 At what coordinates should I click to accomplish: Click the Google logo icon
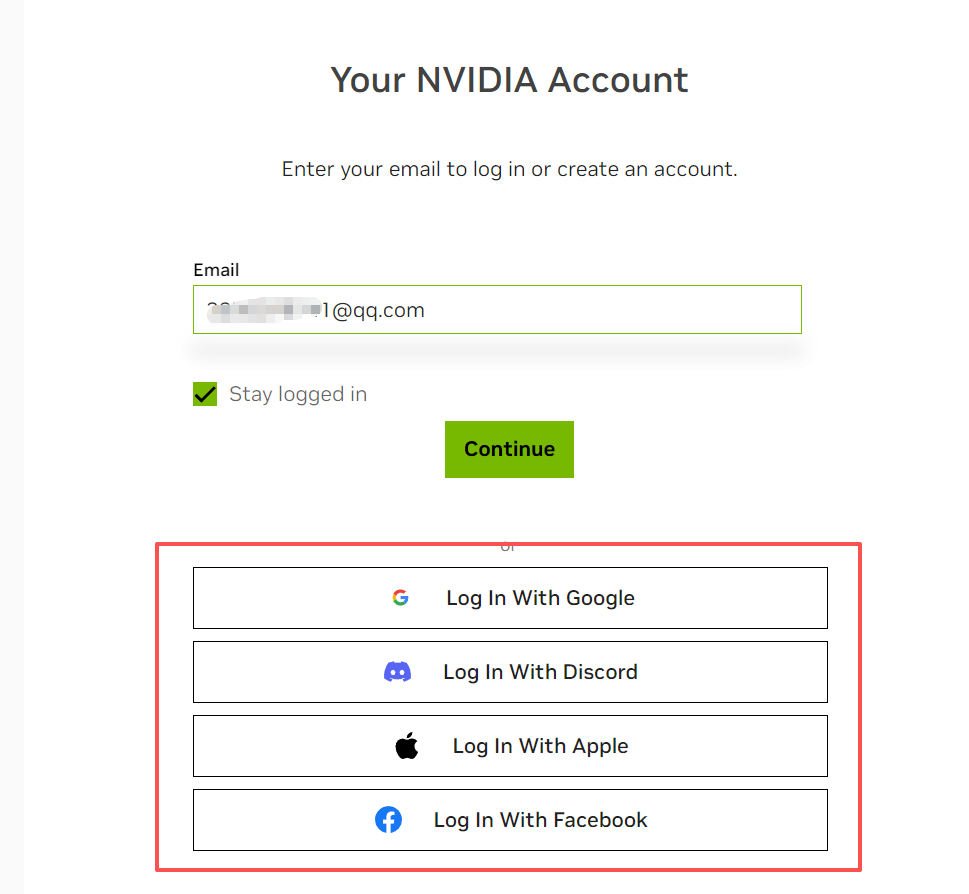pyautogui.click(x=400, y=598)
